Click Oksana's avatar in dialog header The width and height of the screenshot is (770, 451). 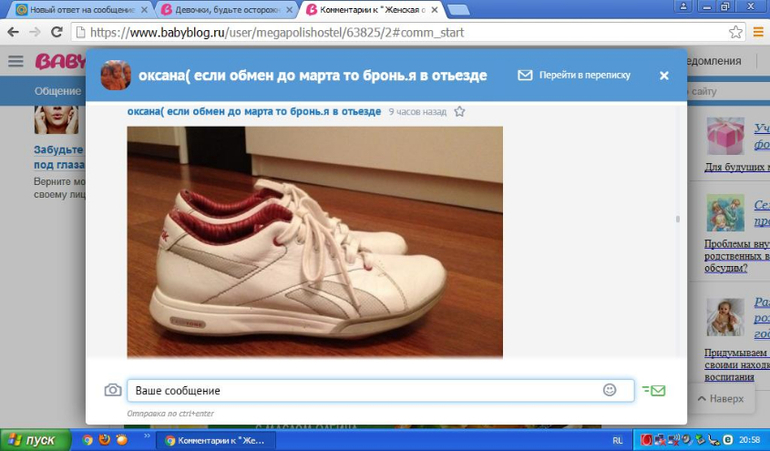click(x=115, y=75)
